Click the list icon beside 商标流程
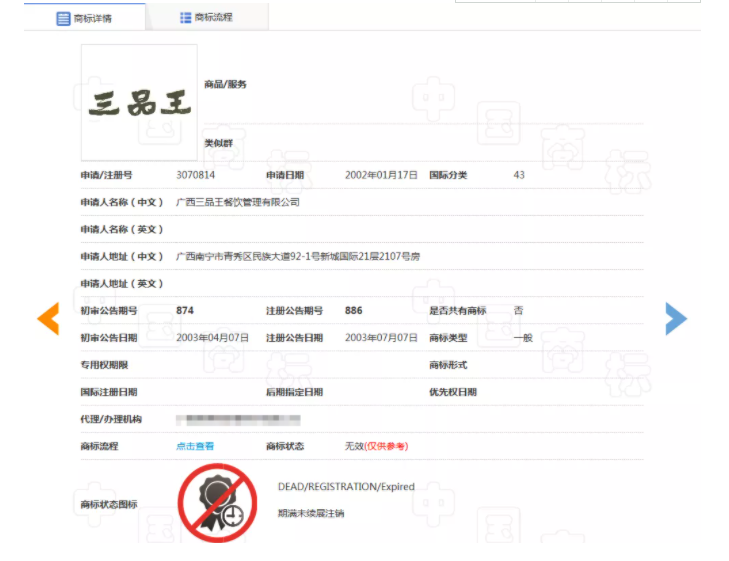Image resolution: width=729 pixels, height=561 pixels. pos(185,18)
